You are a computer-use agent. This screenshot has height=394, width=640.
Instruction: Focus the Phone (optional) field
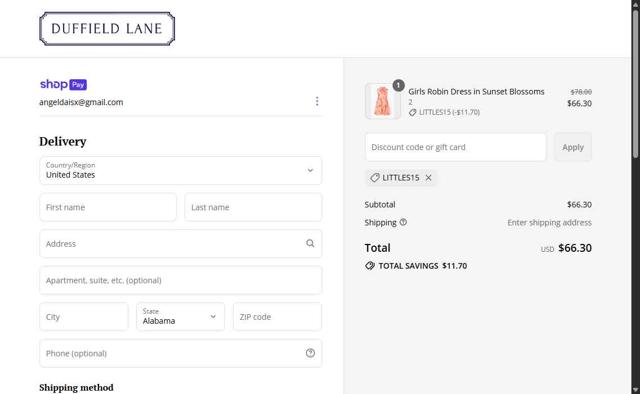coord(181,353)
